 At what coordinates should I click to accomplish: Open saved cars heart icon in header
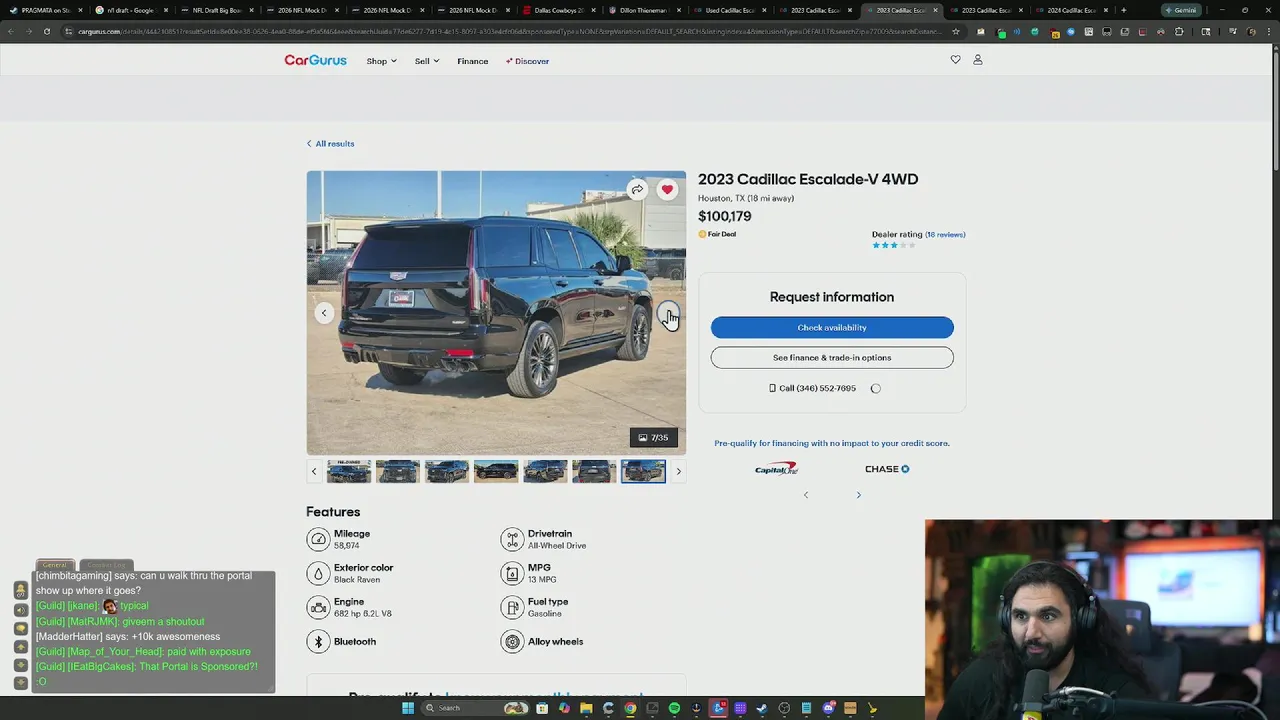tap(955, 60)
